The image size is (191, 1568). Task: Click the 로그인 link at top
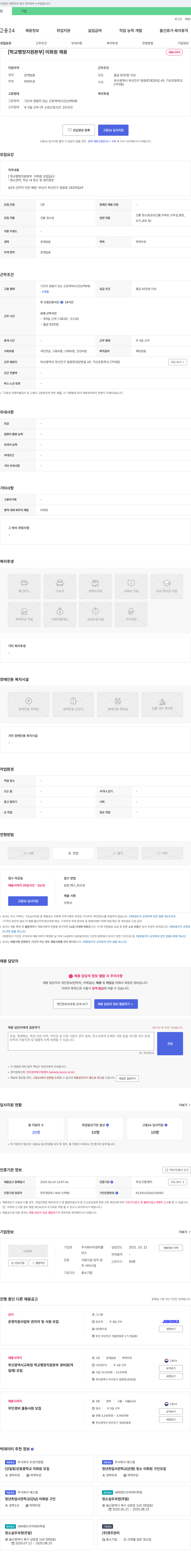[x=178, y=19]
